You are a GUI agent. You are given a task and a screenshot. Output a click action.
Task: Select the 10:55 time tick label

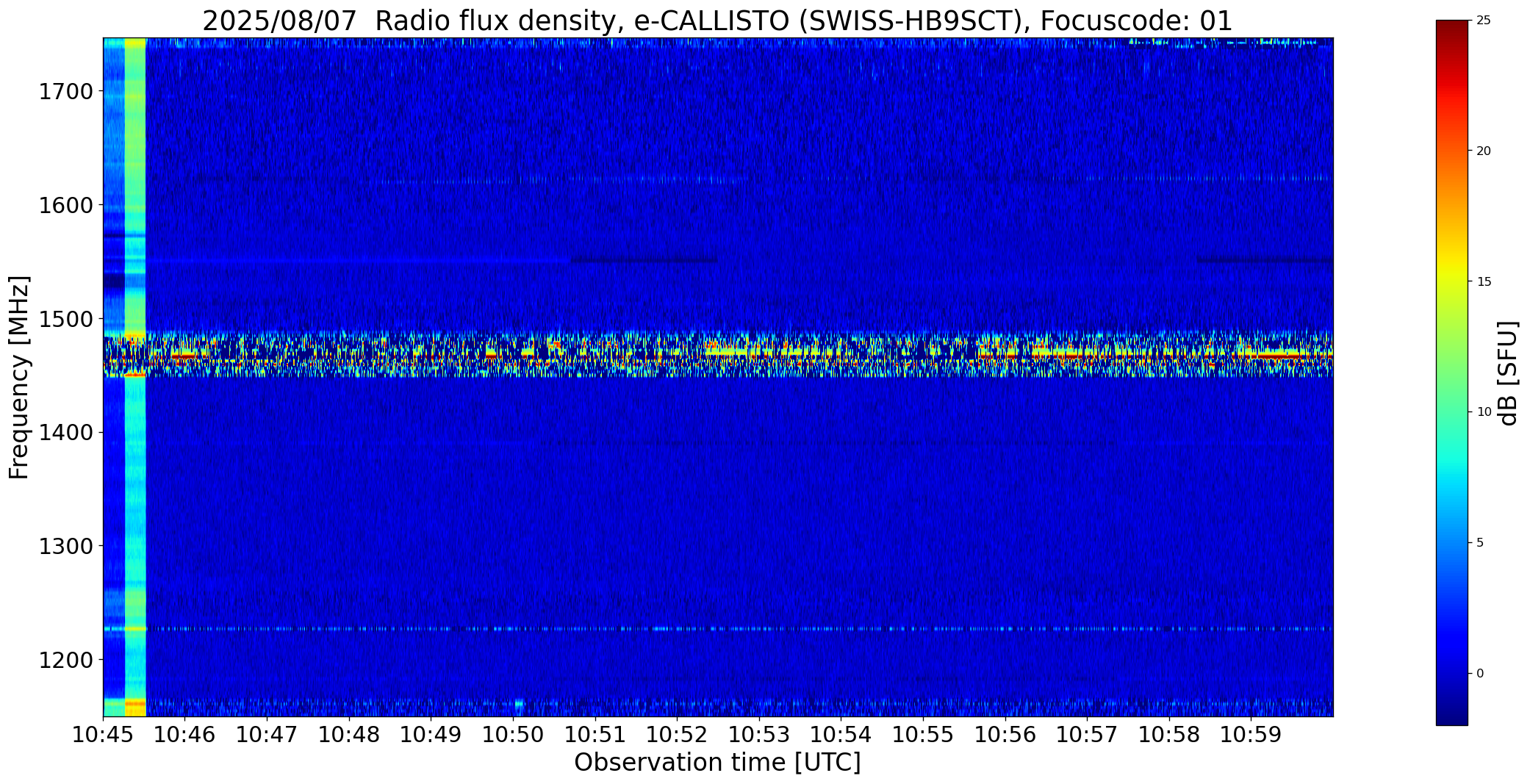point(923,734)
